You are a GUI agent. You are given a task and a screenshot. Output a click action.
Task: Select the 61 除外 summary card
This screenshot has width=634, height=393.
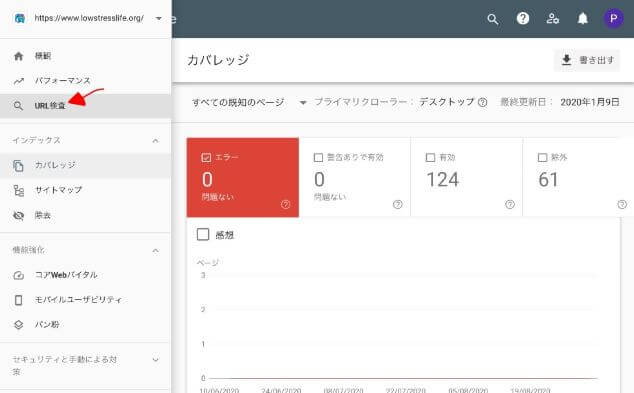click(578, 177)
